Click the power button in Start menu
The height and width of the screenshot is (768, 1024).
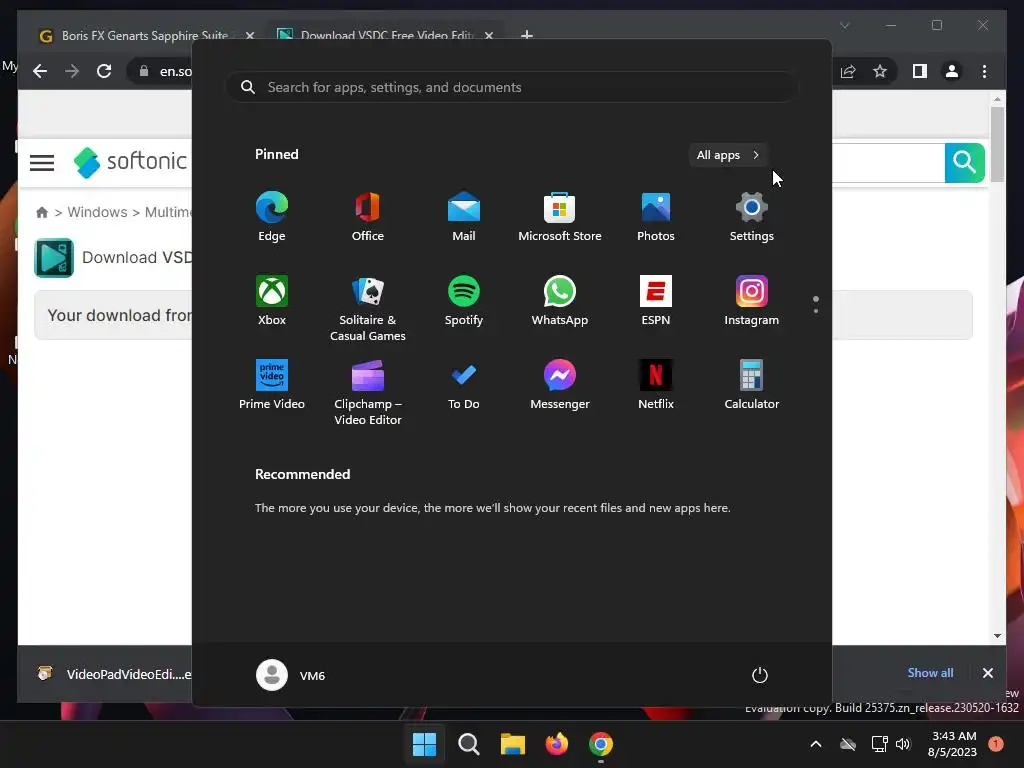point(760,675)
